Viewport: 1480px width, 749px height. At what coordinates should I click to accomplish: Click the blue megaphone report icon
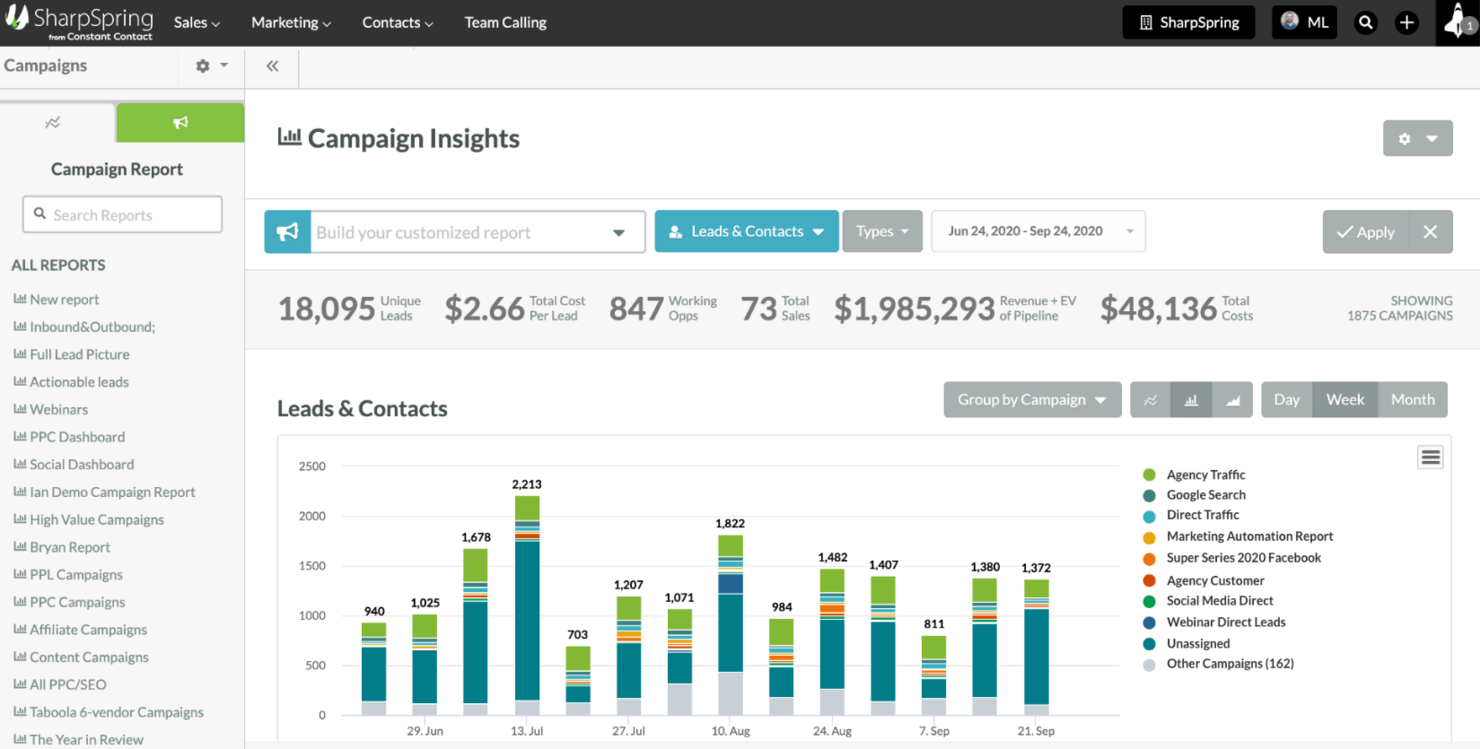tap(288, 232)
